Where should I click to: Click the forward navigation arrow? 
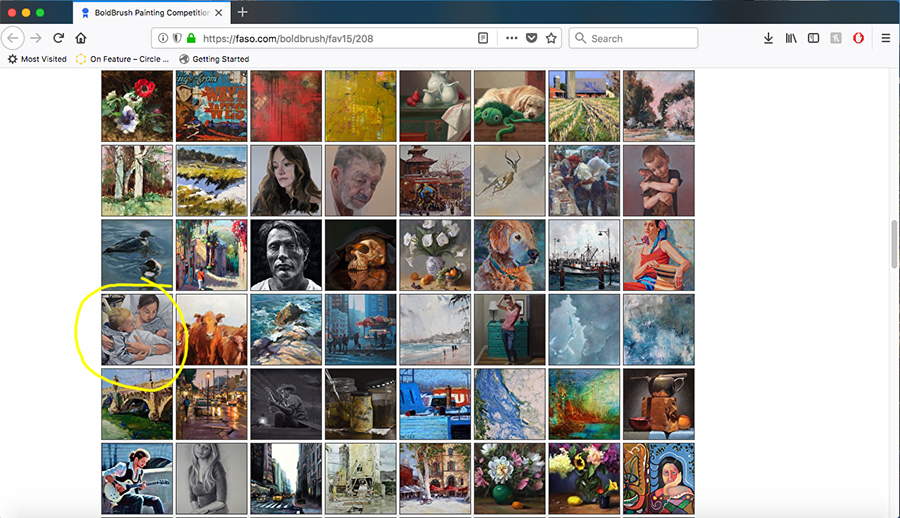point(36,38)
